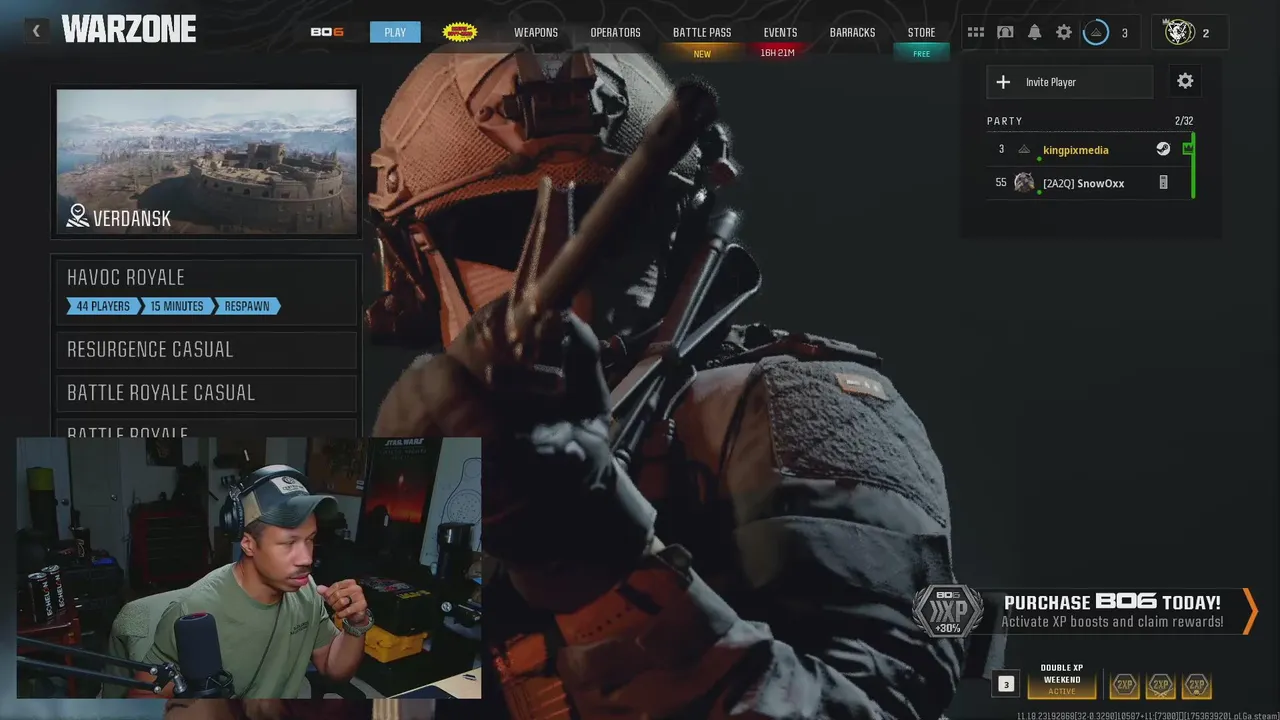The image size is (1280, 720).
Task: Select the second 2XP token
Action: coord(1160,685)
